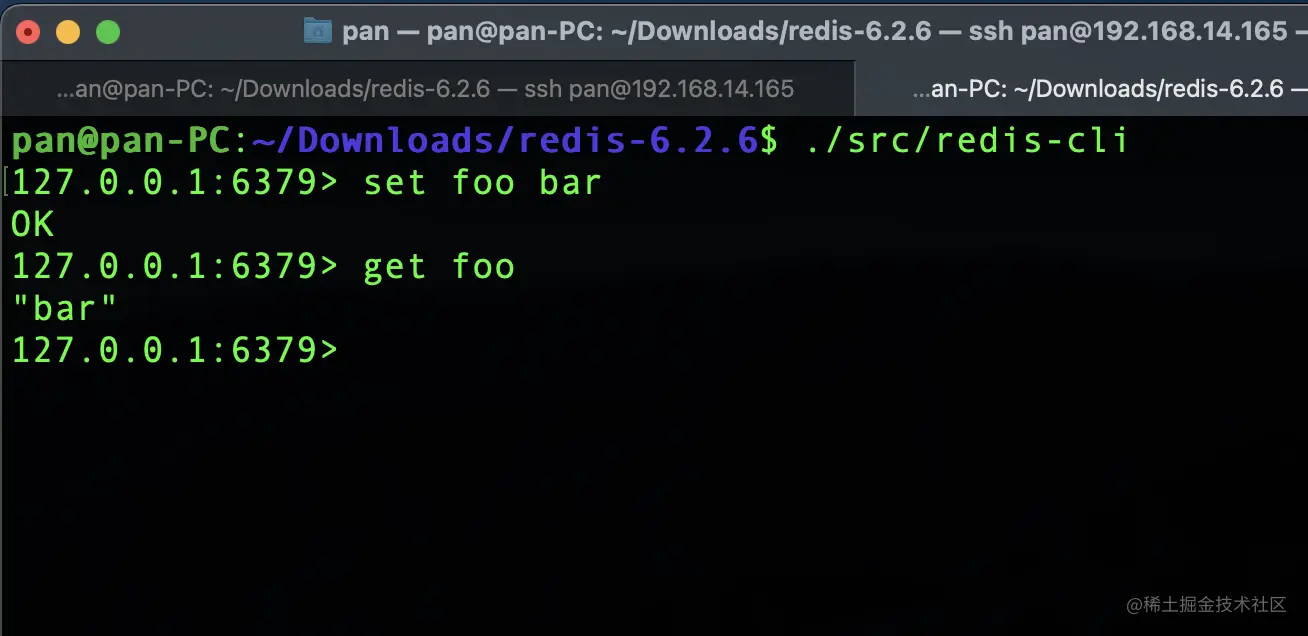Click the pan folder icon in title bar
This screenshot has width=1308, height=636.
tap(318, 31)
